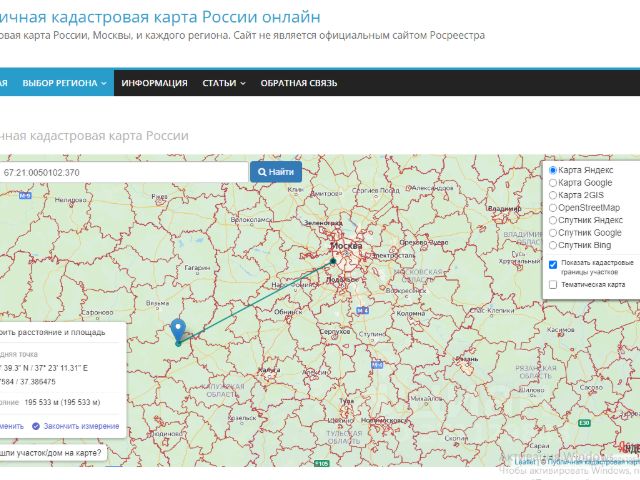
Task: Select Карта Яндекс radio button
Action: 553,170
